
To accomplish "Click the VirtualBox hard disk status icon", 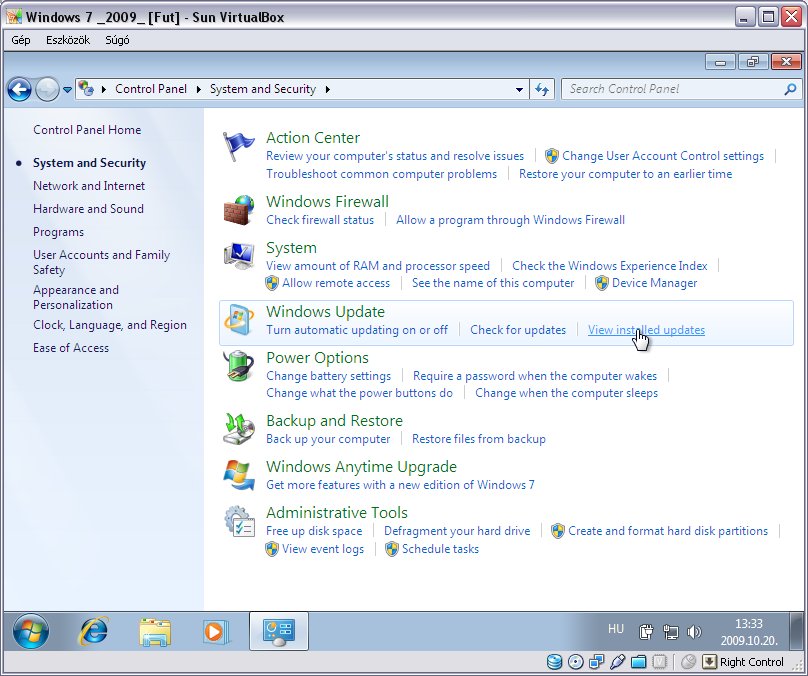I will (x=554, y=662).
